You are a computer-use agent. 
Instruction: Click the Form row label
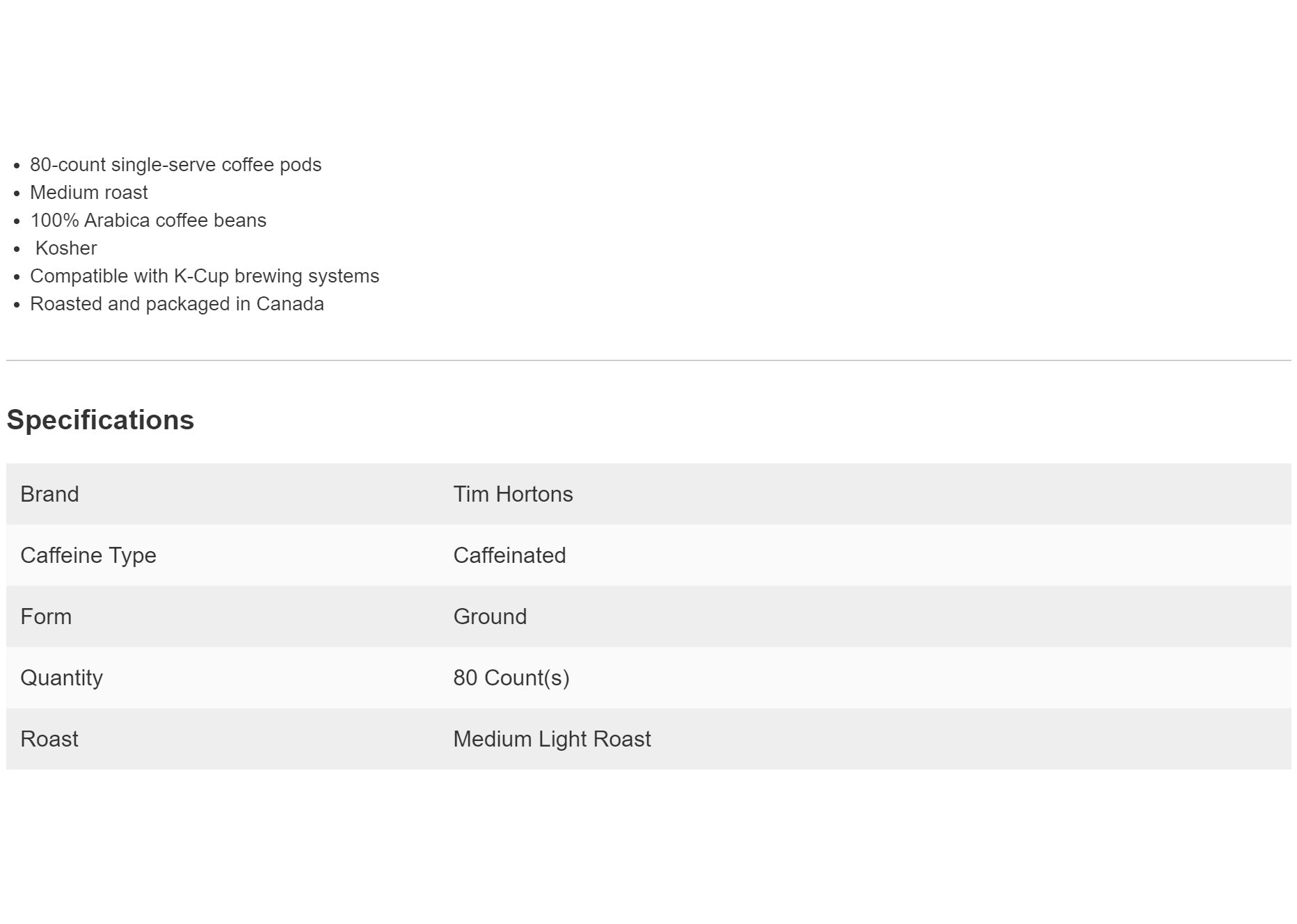(x=46, y=616)
